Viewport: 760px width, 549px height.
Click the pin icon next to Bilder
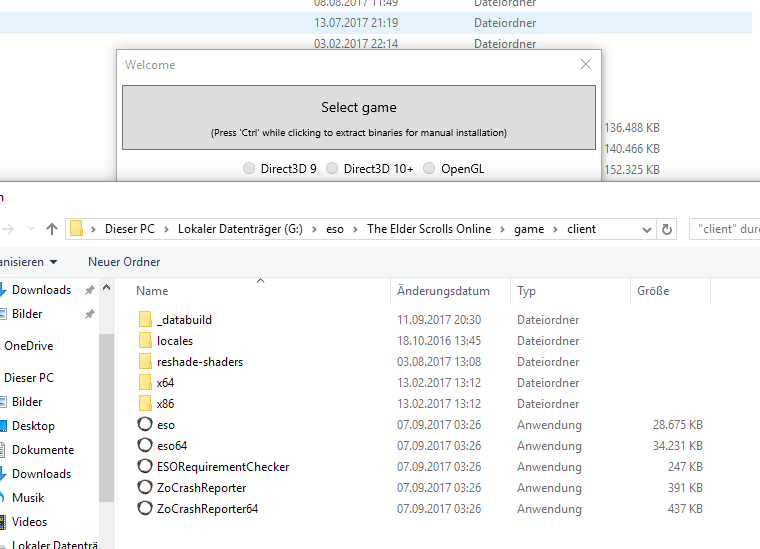coord(90,314)
